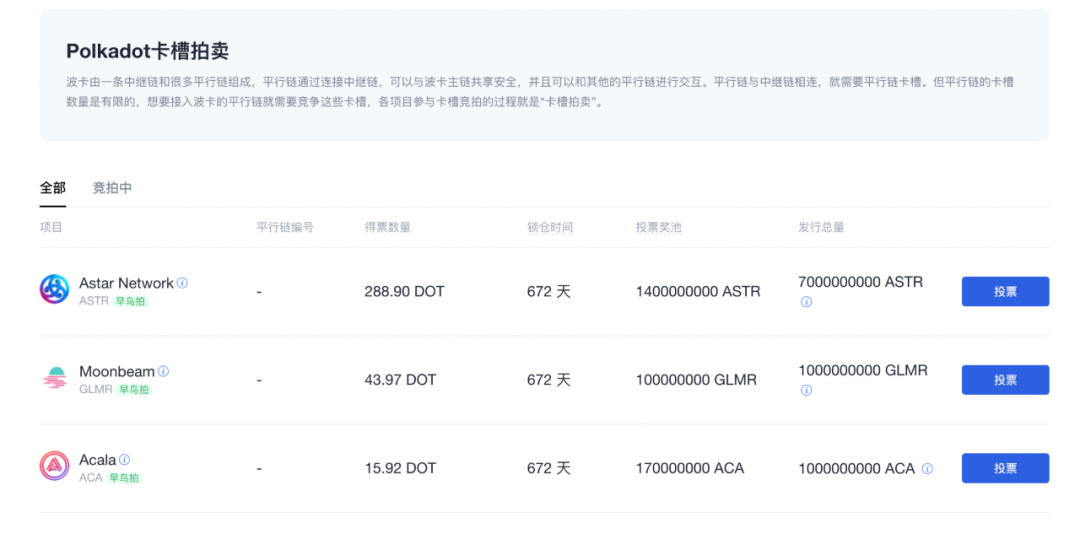The height and width of the screenshot is (534, 1080).
Task: Click the 项目 column header
Action: [x=51, y=227]
